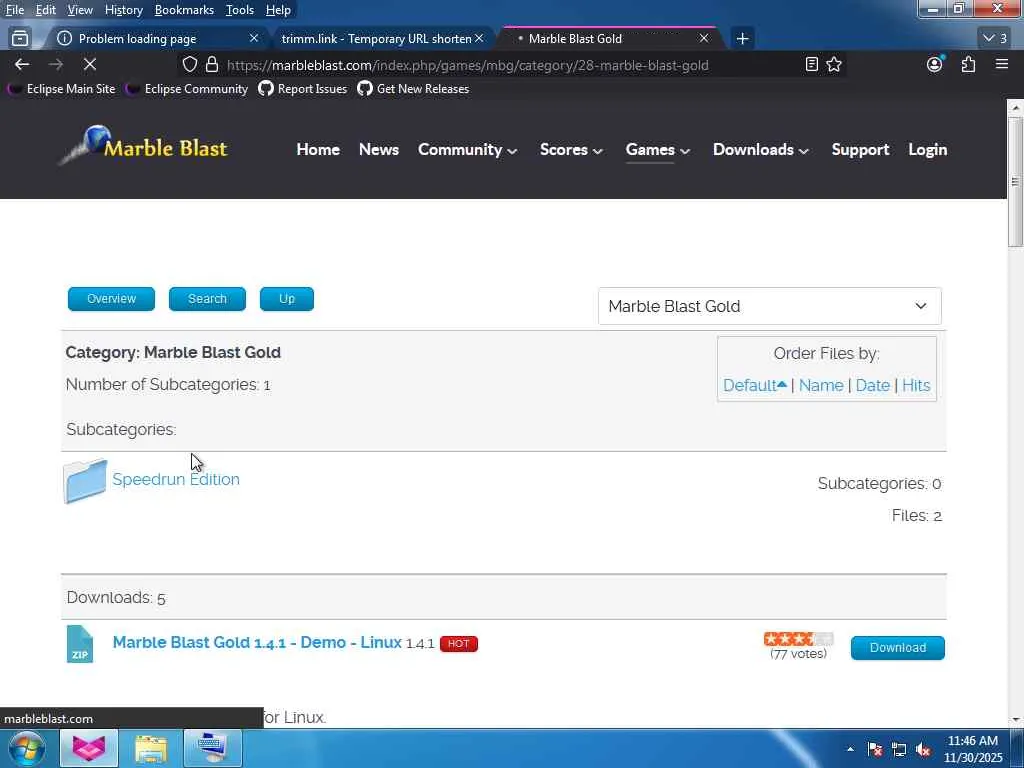Open a new tab with plus
The width and height of the screenshot is (1024, 768).
tap(742, 39)
